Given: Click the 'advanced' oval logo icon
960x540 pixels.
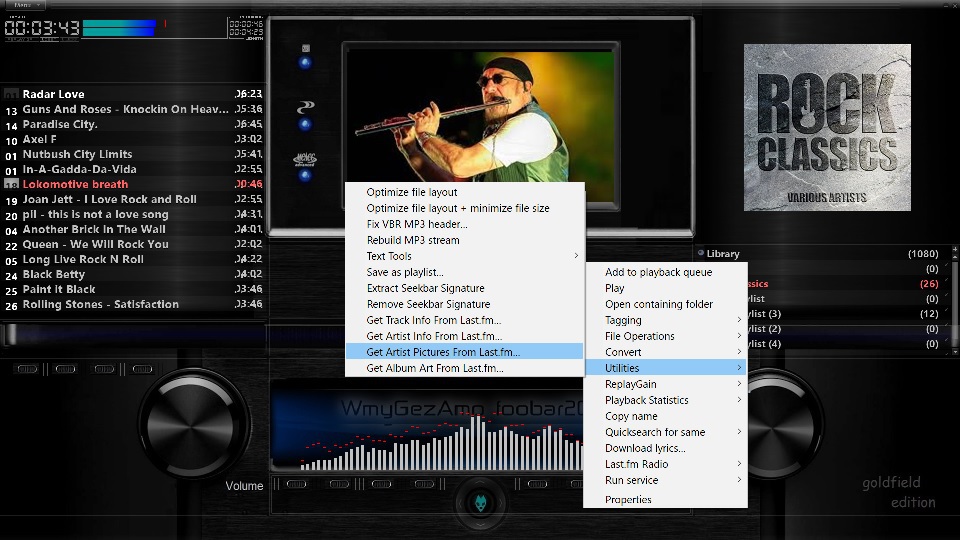Looking at the screenshot, I should click(x=305, y=159).
